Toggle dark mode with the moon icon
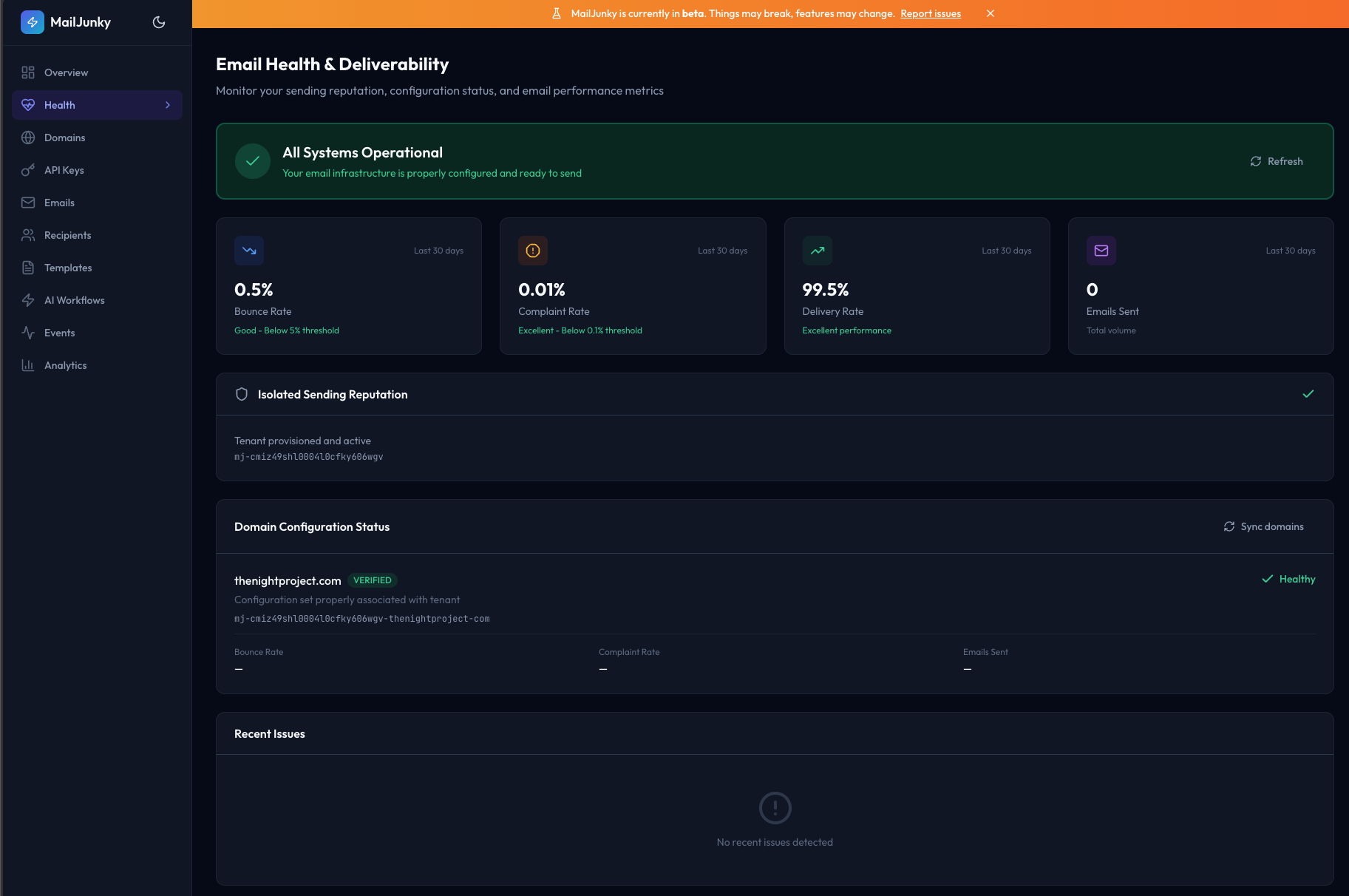 [159, 22]
